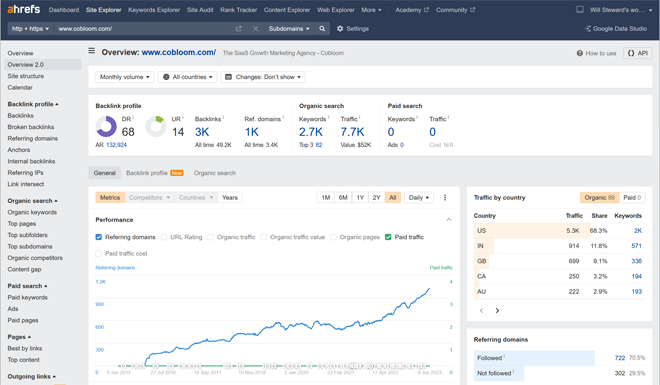Click the AR value 132,924
The height and width of the screenshot is (385, 660).
click(117, 145)
